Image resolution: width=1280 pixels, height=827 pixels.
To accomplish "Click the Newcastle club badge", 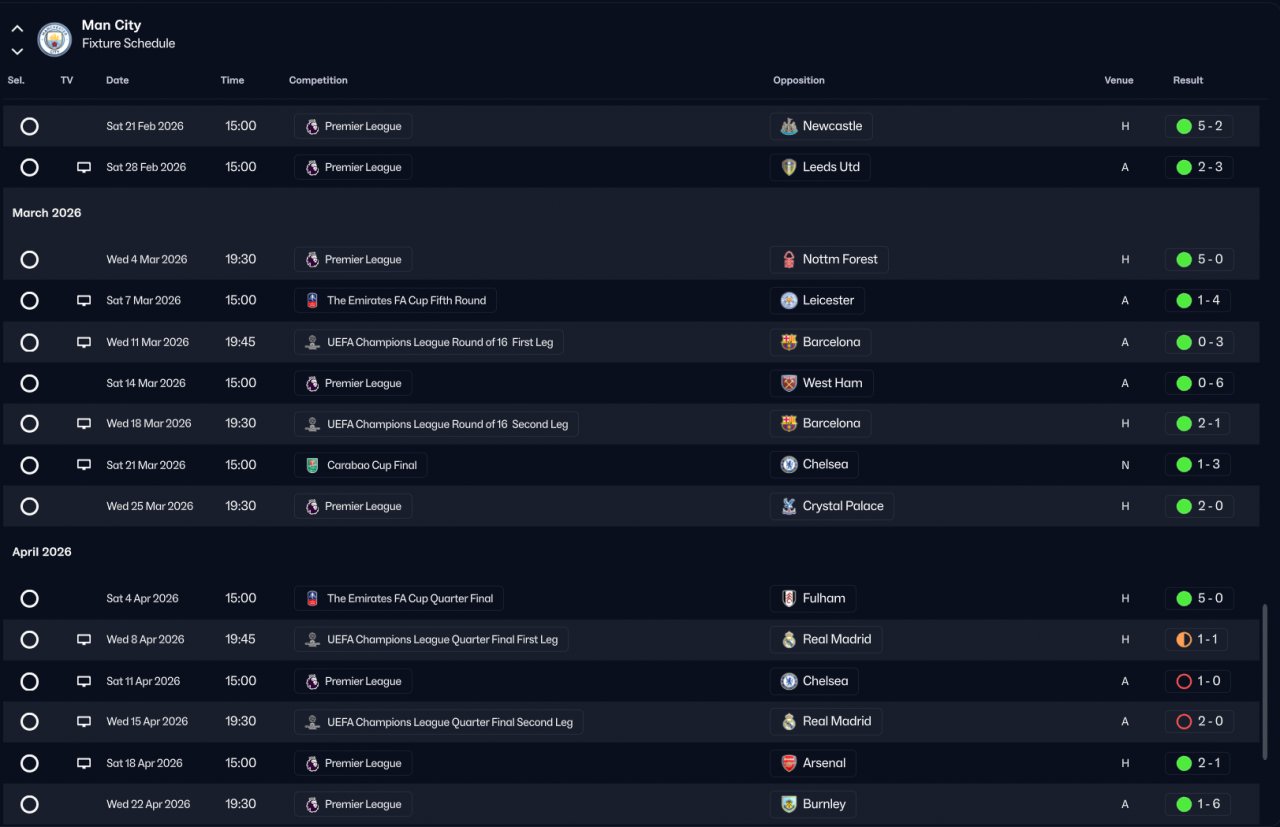I will point(789,126).
